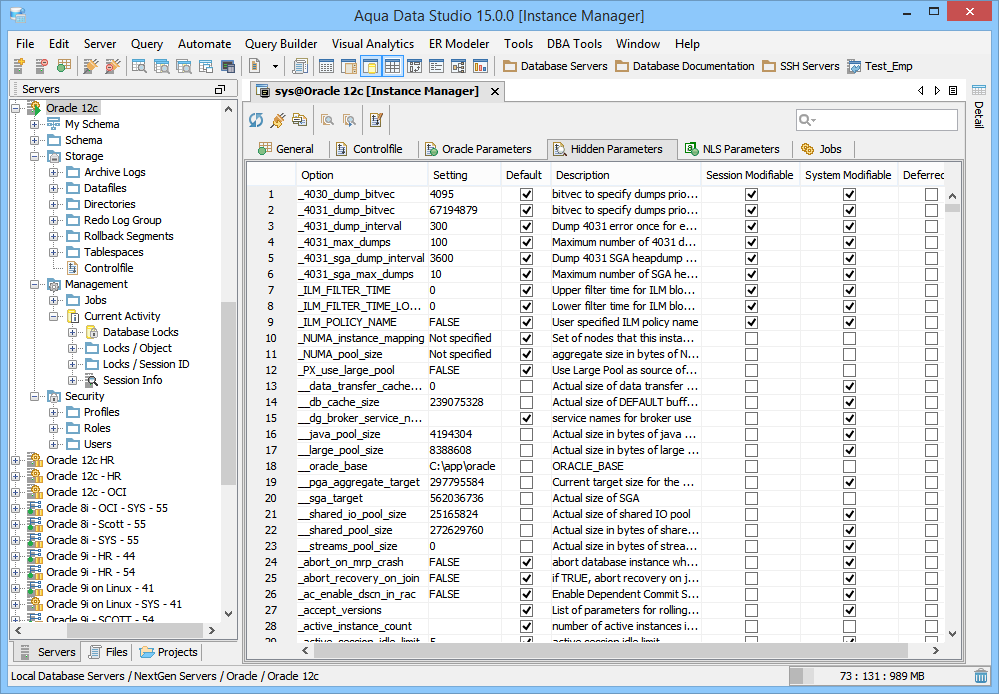
Task: Click the disconnect plug toolbar icon
Action: (x=113, y=66)
